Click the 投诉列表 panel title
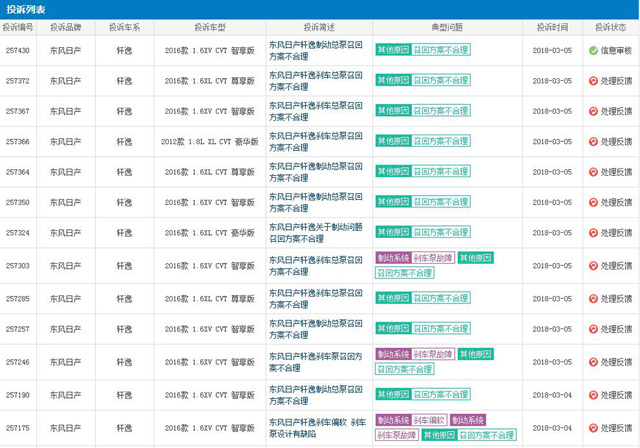640x448 pixels. click(x=26, y=9)
